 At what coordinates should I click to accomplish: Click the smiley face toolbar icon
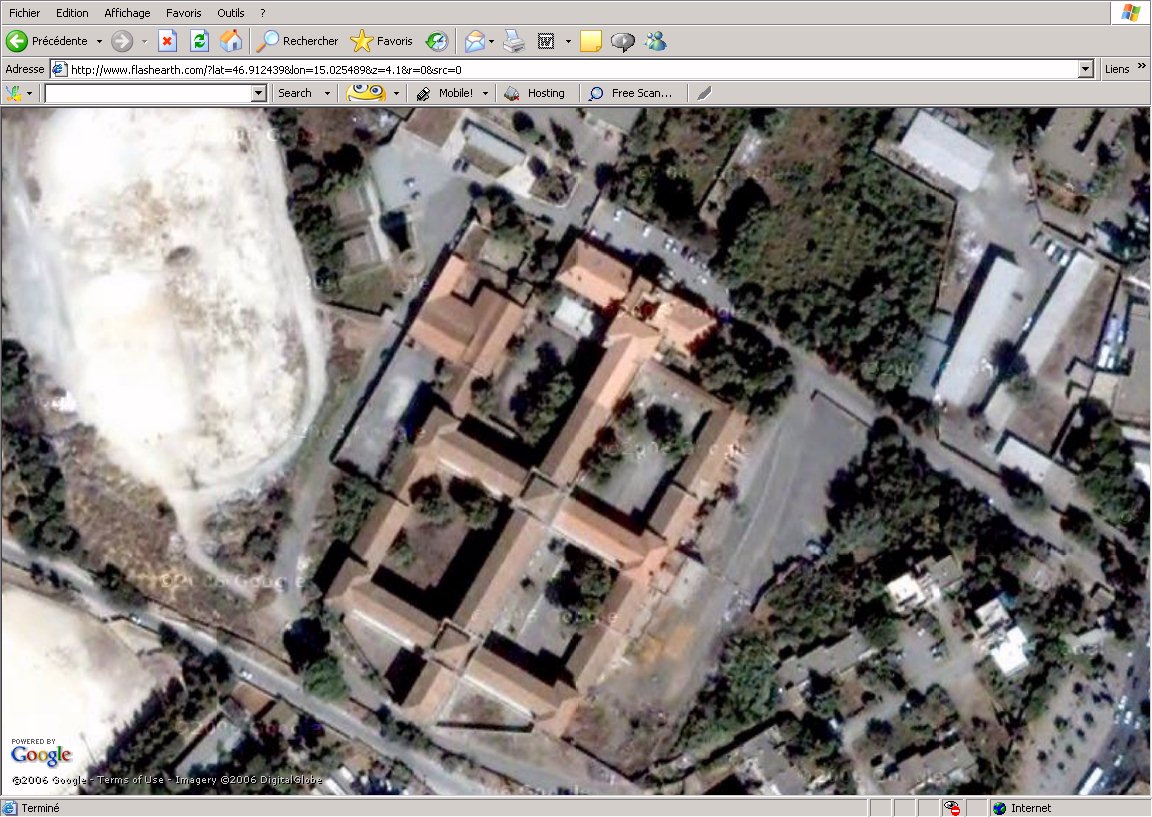click(x=366, y=93)
